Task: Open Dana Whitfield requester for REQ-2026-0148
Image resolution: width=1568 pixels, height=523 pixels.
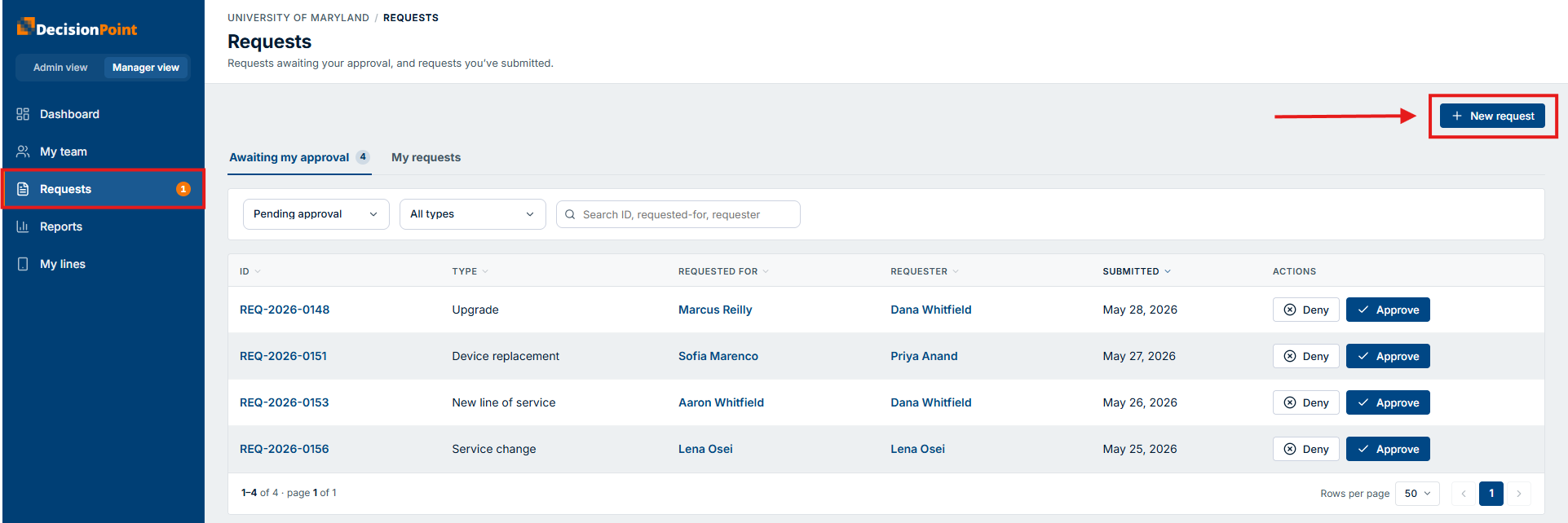Action: tap(931, 310)
